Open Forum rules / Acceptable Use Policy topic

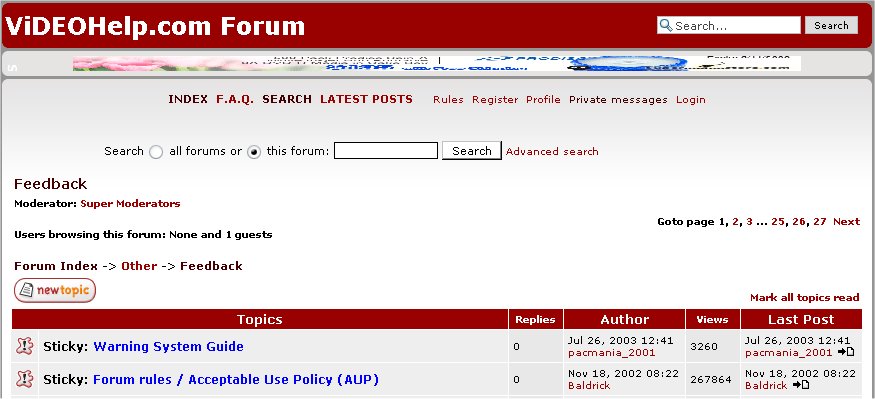tap(235, 380)
